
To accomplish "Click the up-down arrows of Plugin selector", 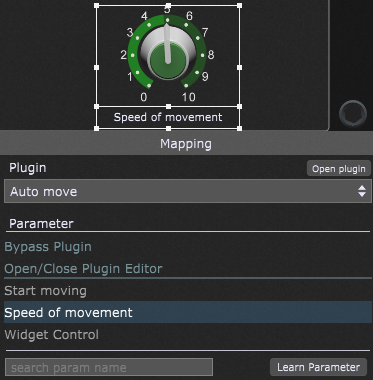I will click(x=362, y=191).
